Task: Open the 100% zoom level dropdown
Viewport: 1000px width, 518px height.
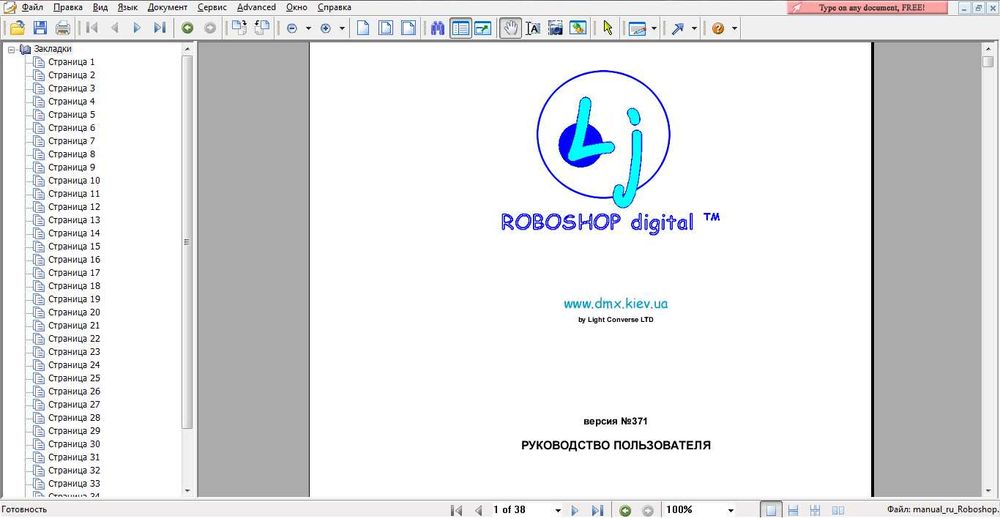Action: [x=730, y=510]
